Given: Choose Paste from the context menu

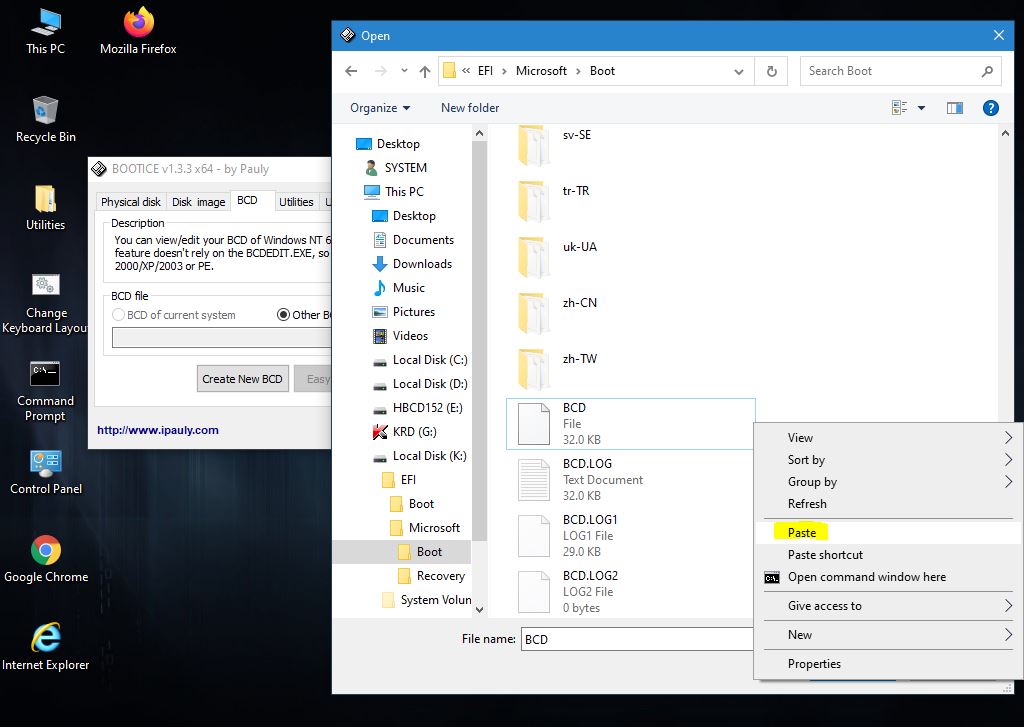Looking at the screenshot, I should pyautogui.click(x=802, y=533).
